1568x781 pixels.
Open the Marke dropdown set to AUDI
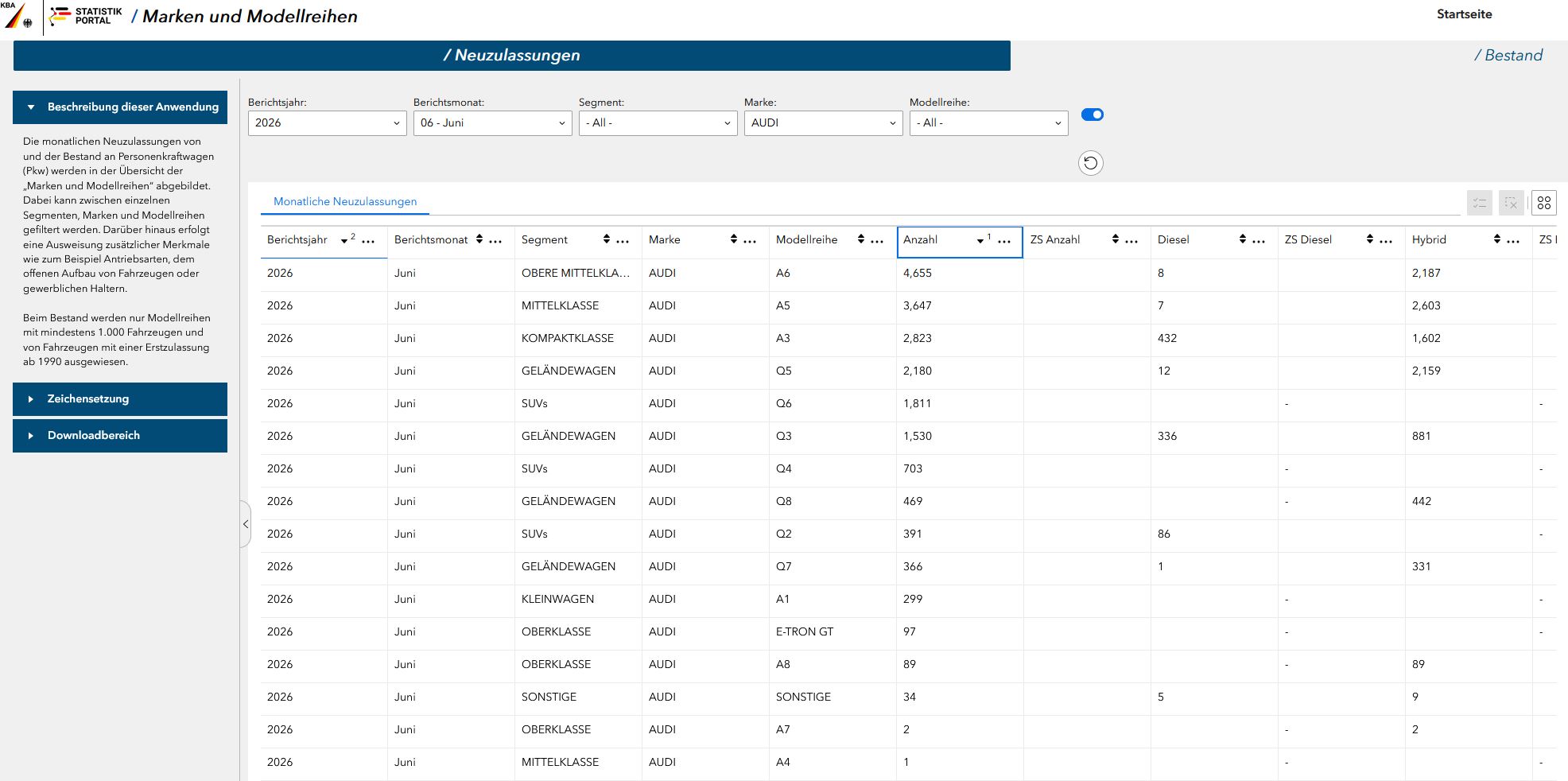pos(824,123)
